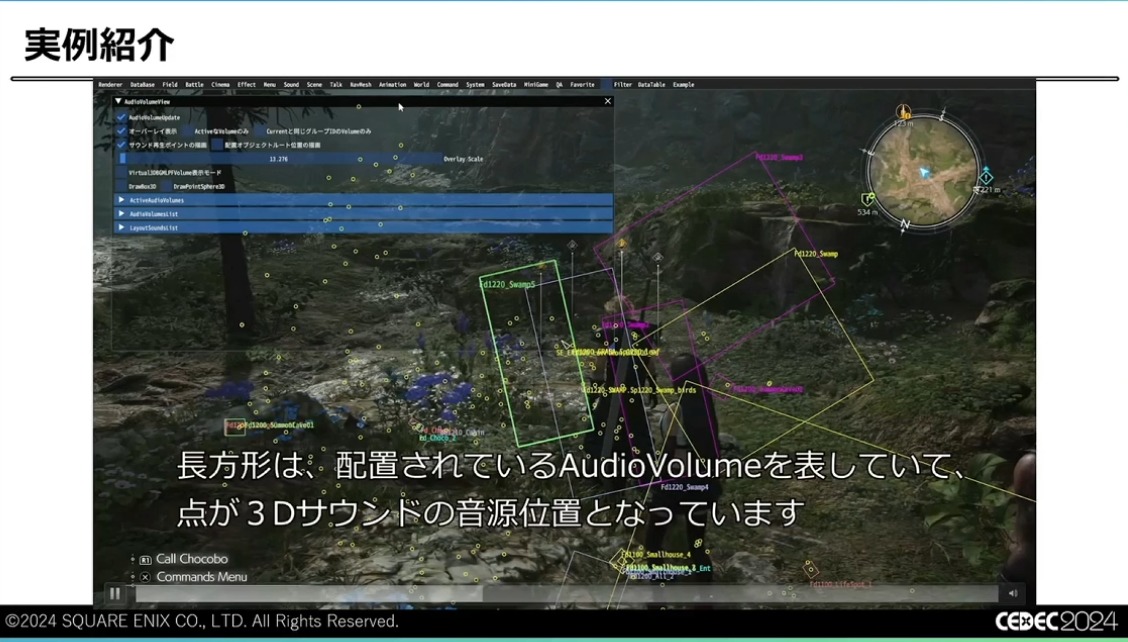Open the Command debug menu
Image resolution: width=1128 pixels, height=642 pixels.
click(447, 85)
